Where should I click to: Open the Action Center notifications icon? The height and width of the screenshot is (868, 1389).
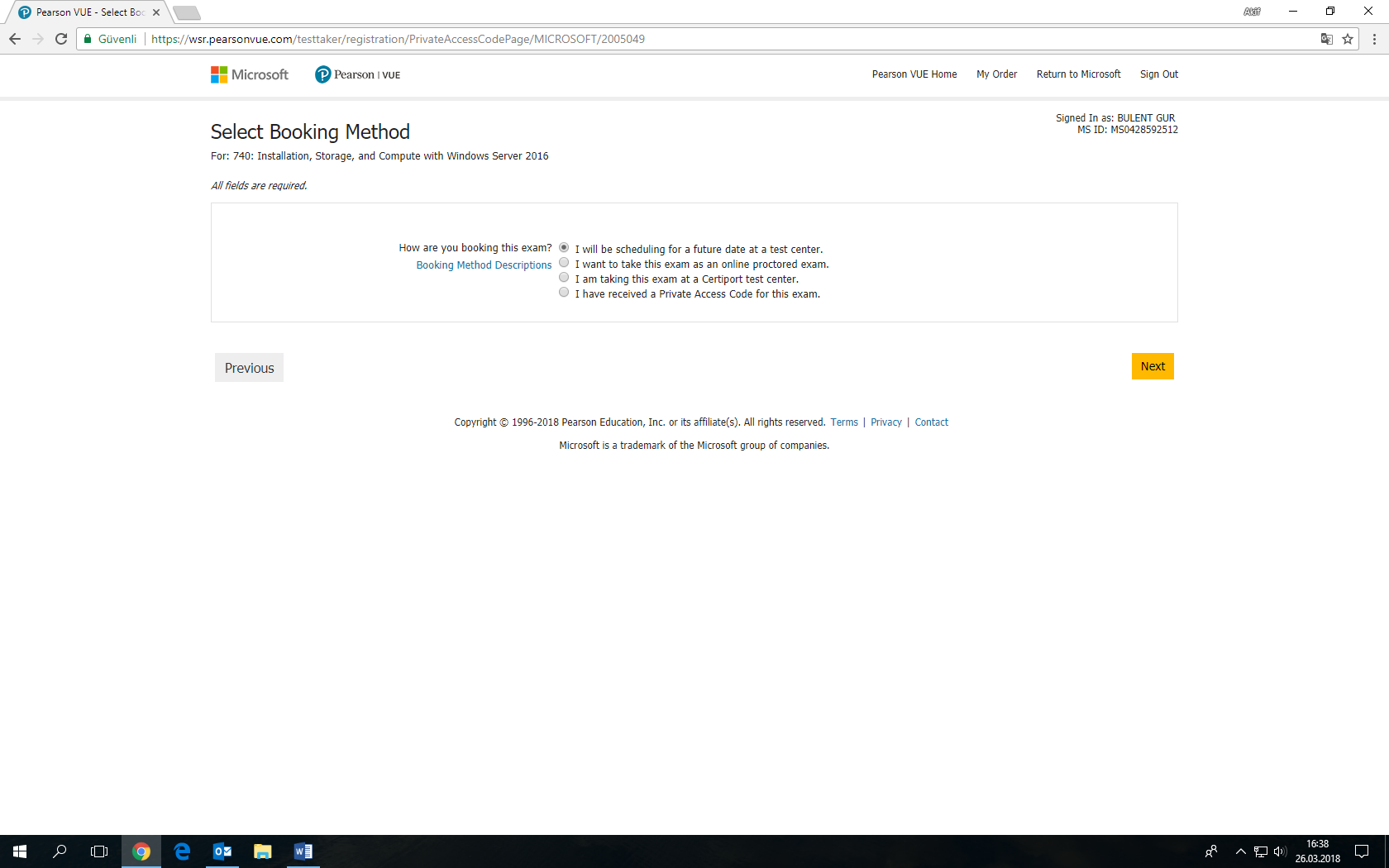[x=1362, y=851]
